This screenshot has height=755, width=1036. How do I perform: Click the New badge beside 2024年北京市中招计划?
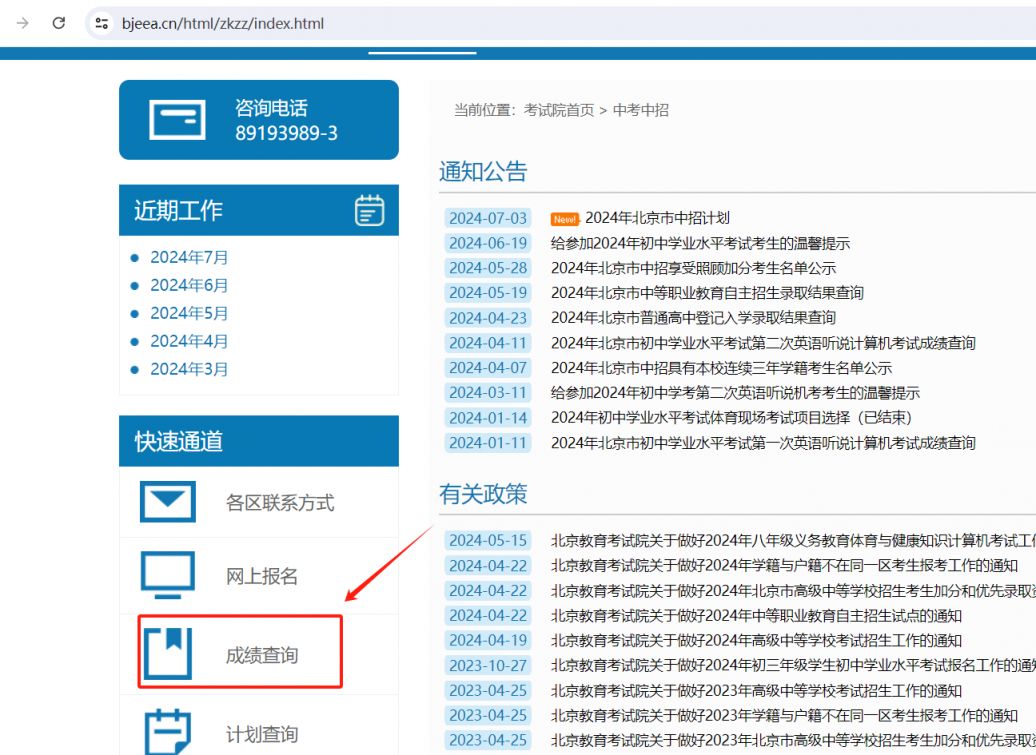[x=565, y=217]
